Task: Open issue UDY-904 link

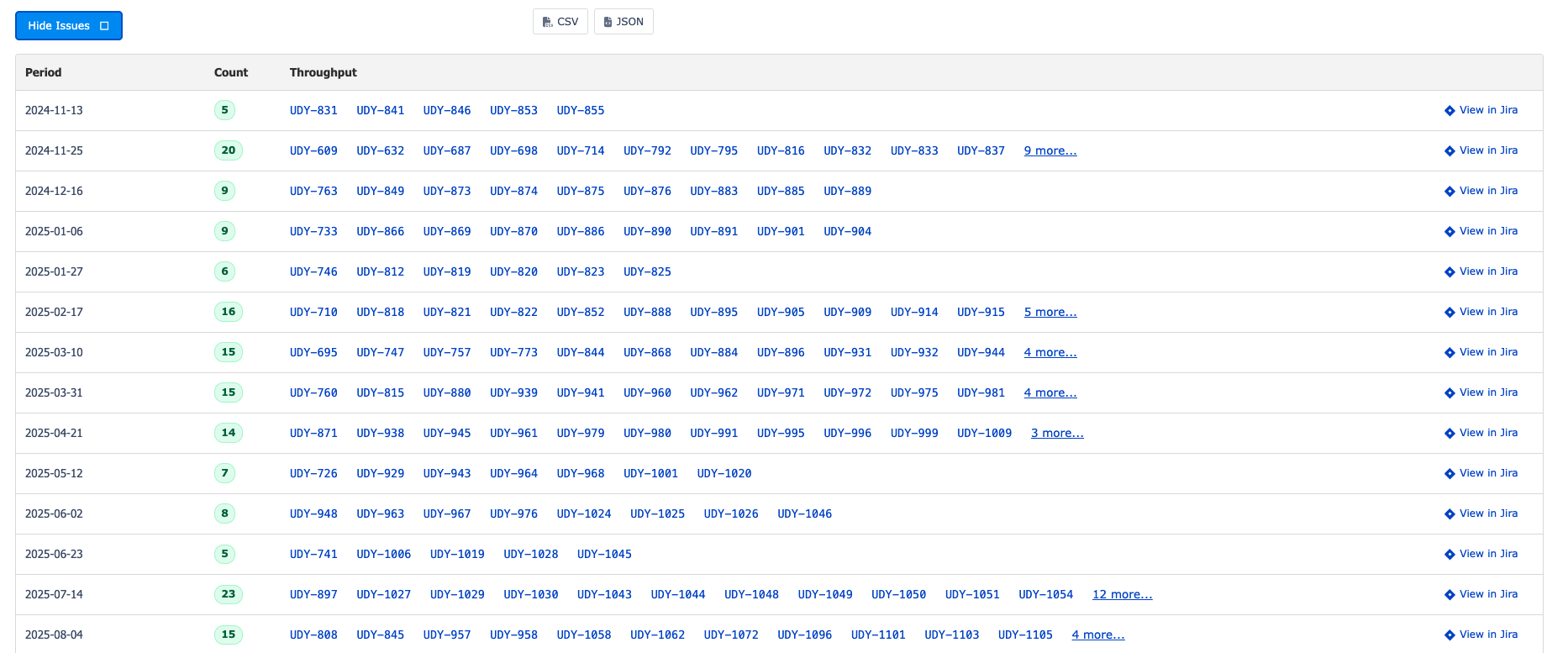Action: (x=847, y=231)
